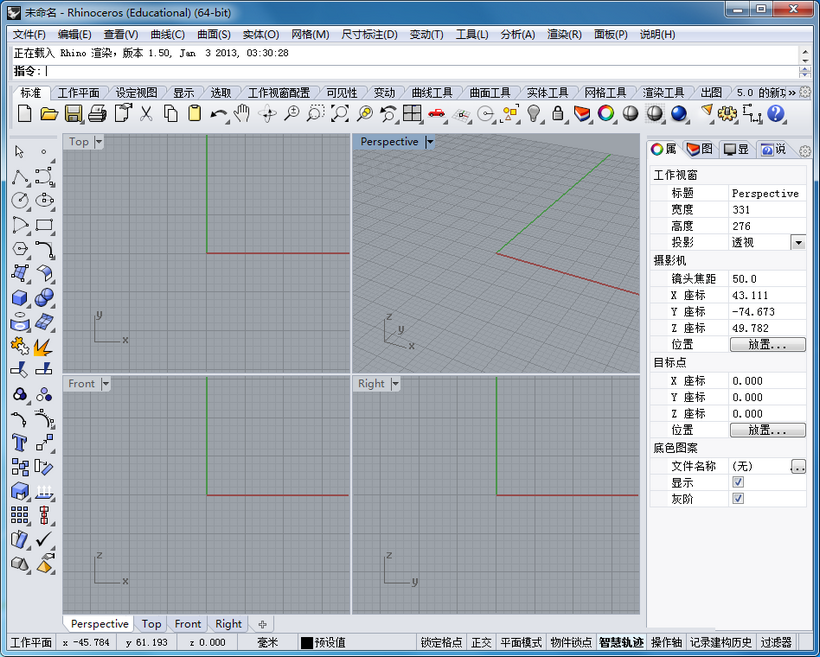820x657 pixels.
Task: Select the Polyline tool in the sidebar
Action: pyautogui.click(x=19, y=178)
